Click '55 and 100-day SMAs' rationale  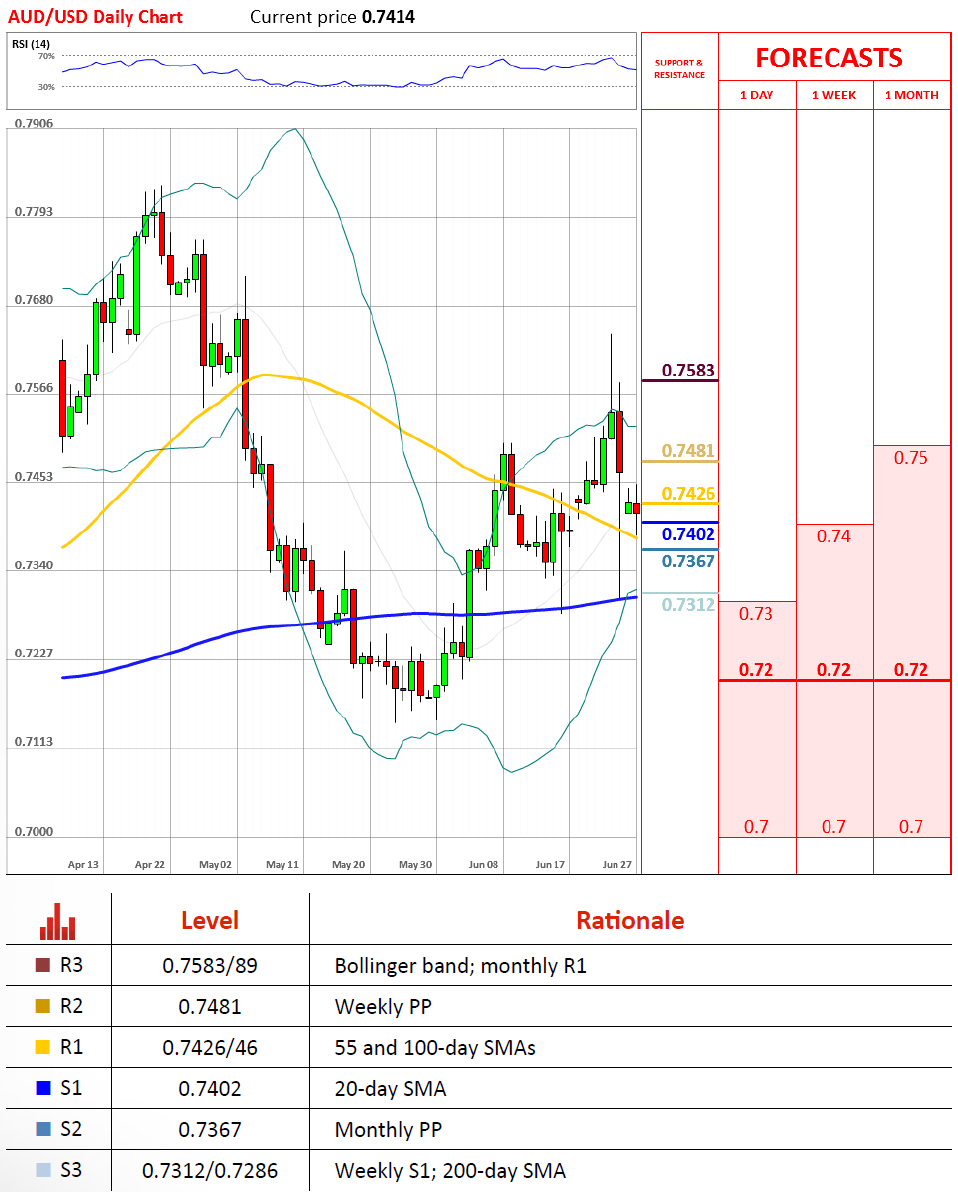click(435, 1048)
